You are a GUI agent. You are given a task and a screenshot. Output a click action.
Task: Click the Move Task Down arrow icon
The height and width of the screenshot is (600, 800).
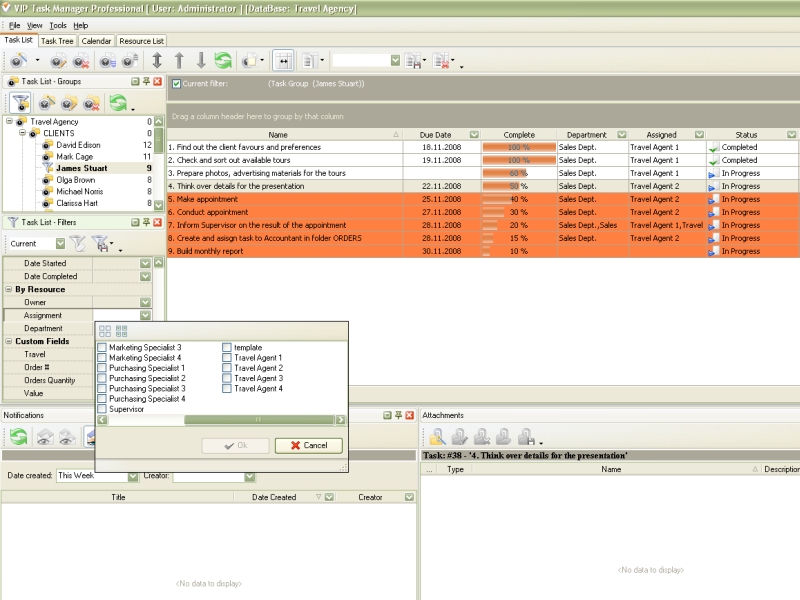click(x=201, y=61)
